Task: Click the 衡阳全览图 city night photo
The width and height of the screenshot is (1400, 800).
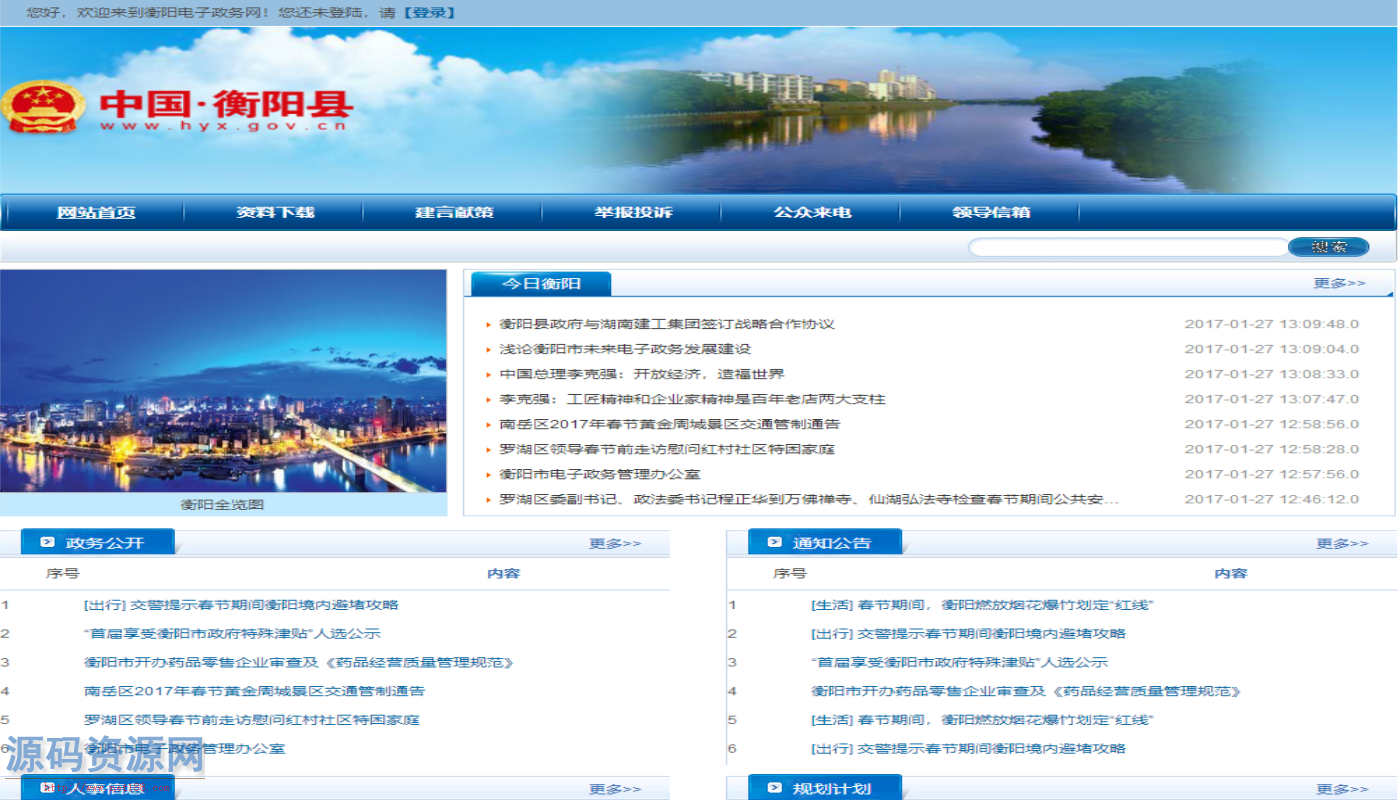Action: coord(223,381)
